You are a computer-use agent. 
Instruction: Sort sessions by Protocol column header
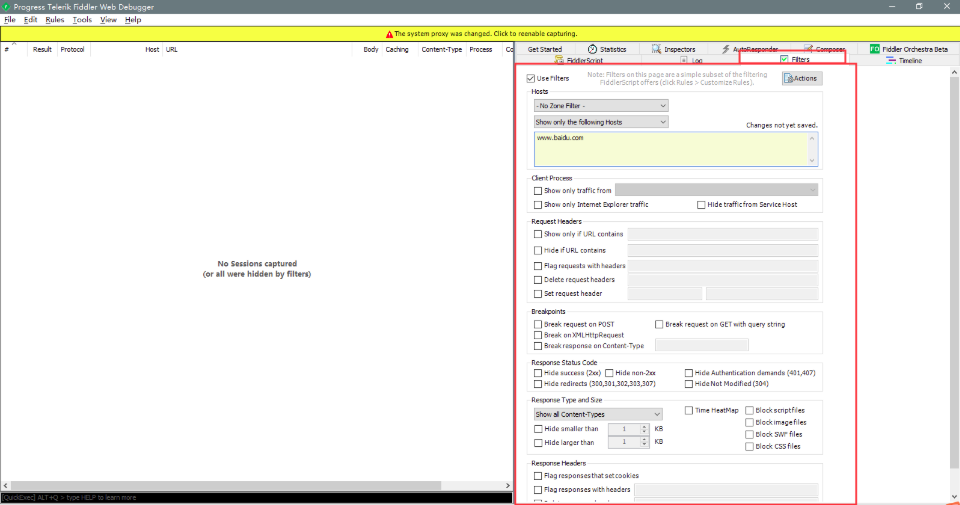(x=72, y=50)
